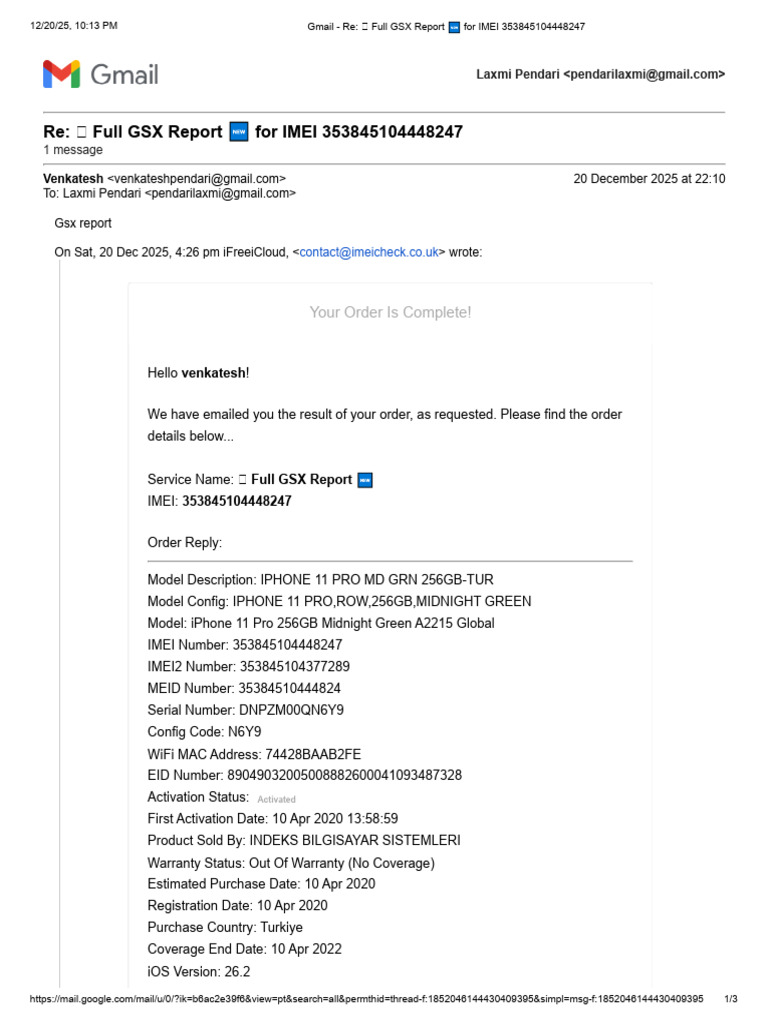Click the mail.google.com URL in the footer
Screen dimensions: 768x1024
(367, 999)
